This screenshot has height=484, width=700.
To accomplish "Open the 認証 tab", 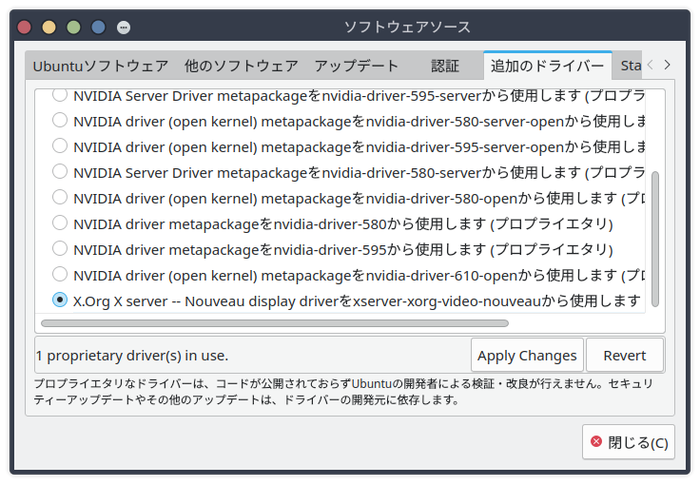I will 445,66.
